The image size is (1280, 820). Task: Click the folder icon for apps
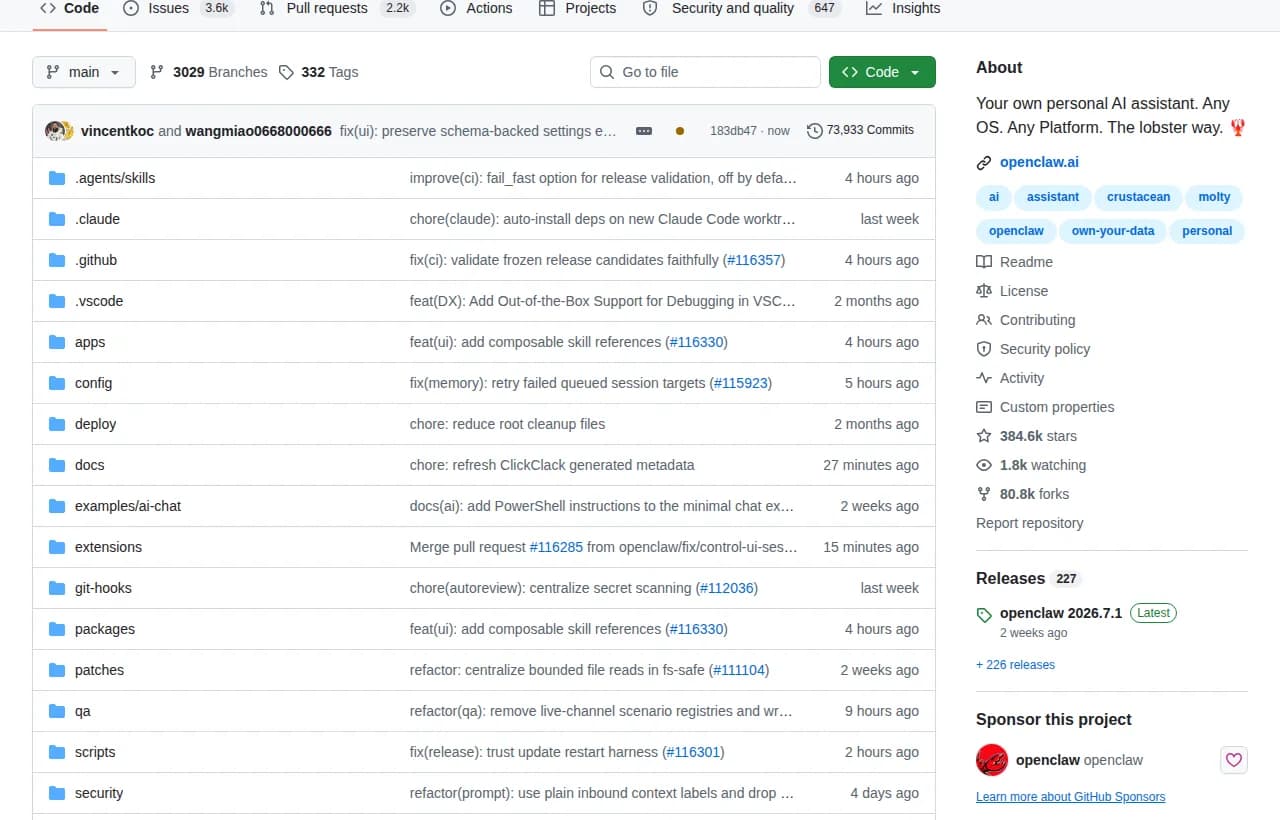click(57, 342)
